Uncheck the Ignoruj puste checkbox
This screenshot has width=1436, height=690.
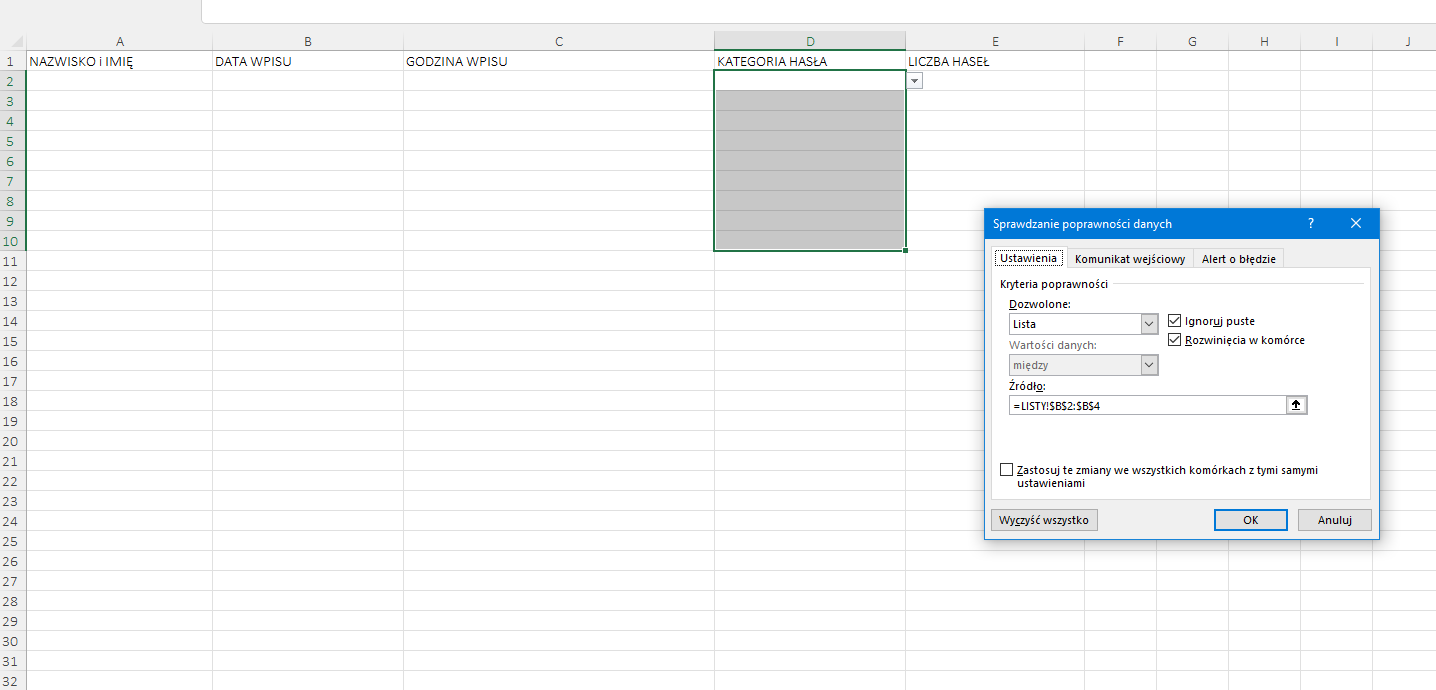[x=1176, y=321]
